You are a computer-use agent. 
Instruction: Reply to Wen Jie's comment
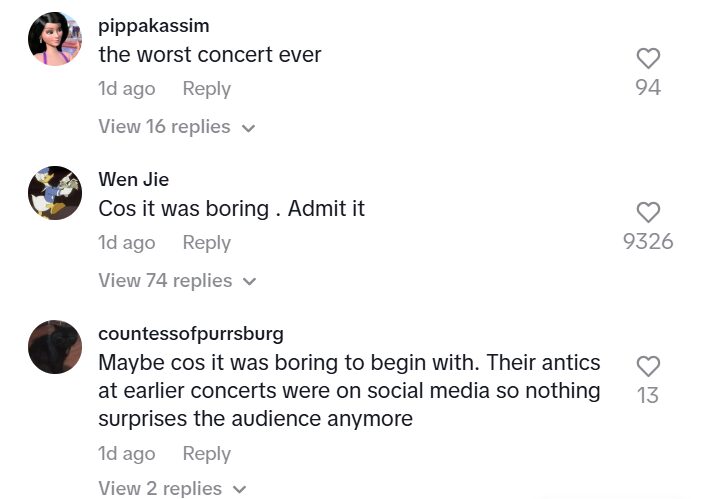[206, 243]
